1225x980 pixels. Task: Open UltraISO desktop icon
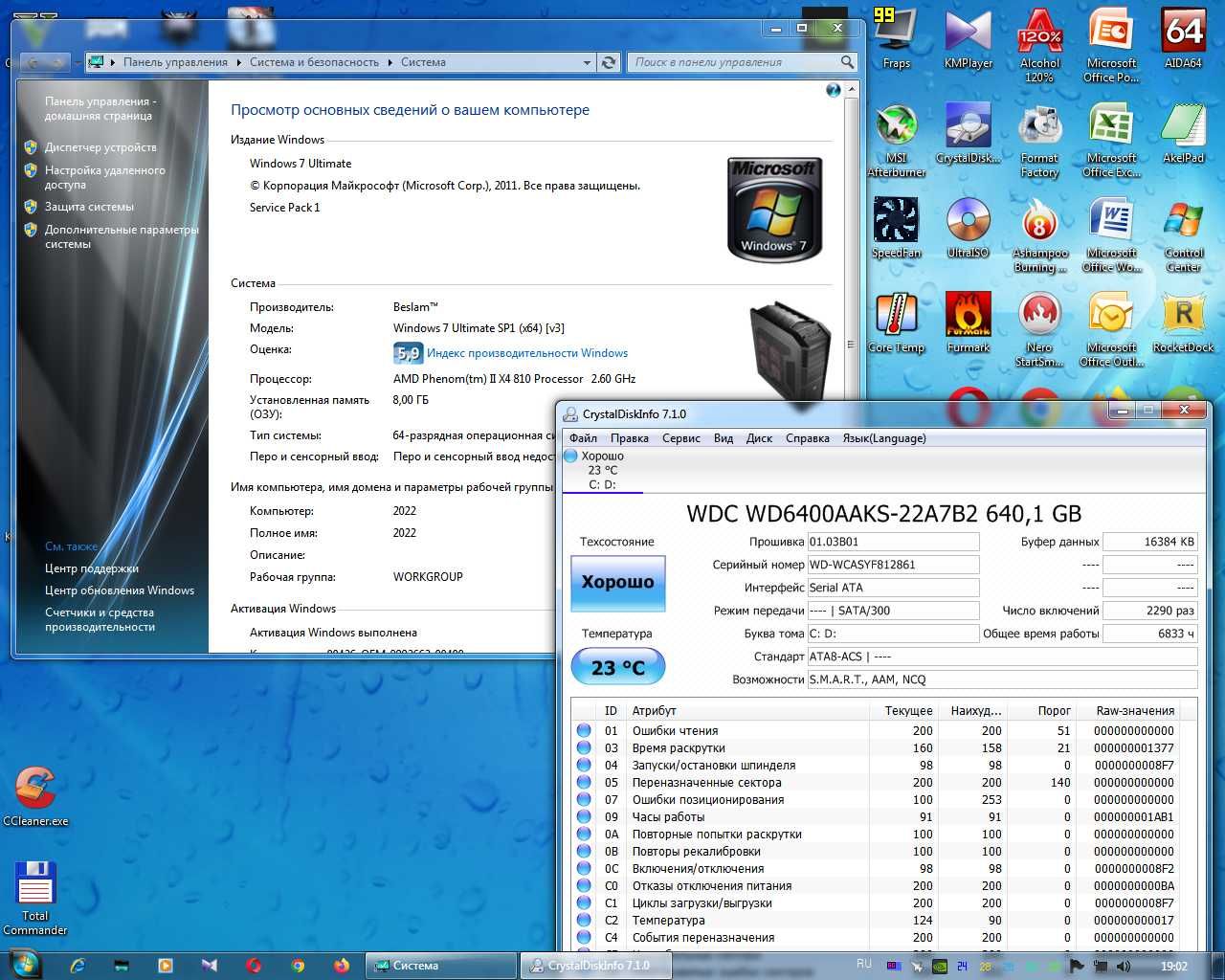pyautogui.click(x=968, y=228)
